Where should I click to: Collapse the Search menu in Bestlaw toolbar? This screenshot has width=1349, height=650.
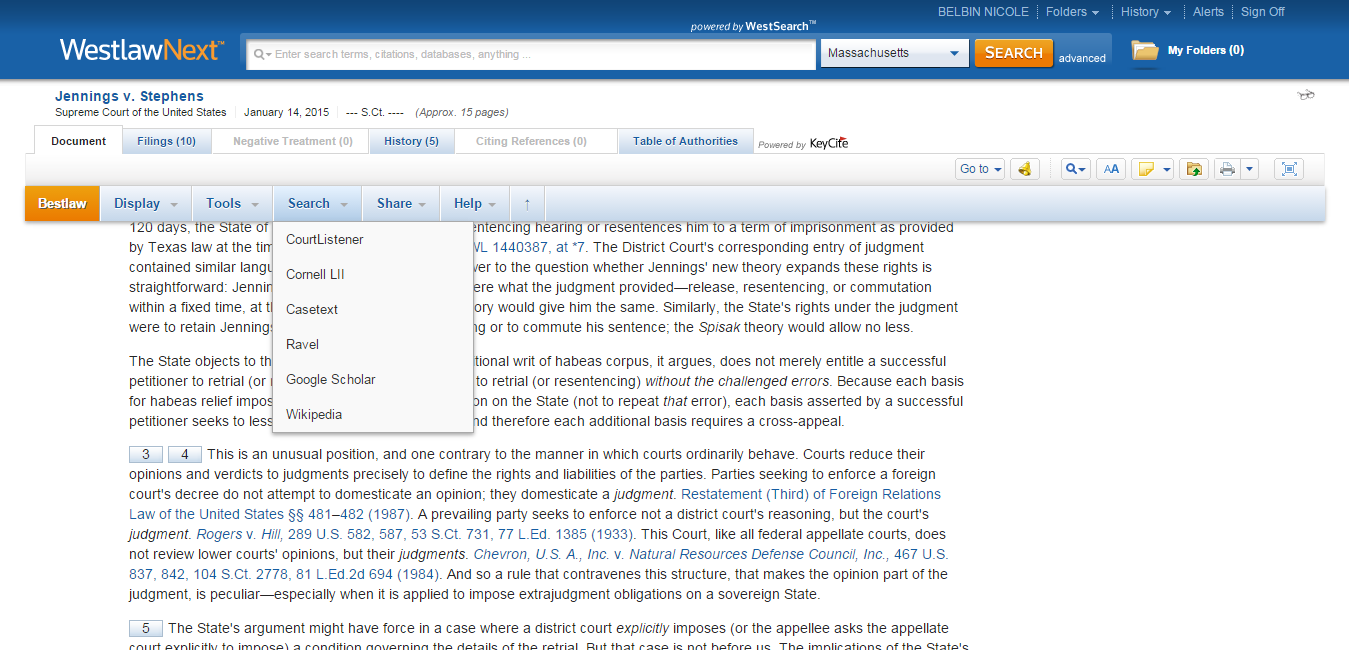tap(317, 204)
